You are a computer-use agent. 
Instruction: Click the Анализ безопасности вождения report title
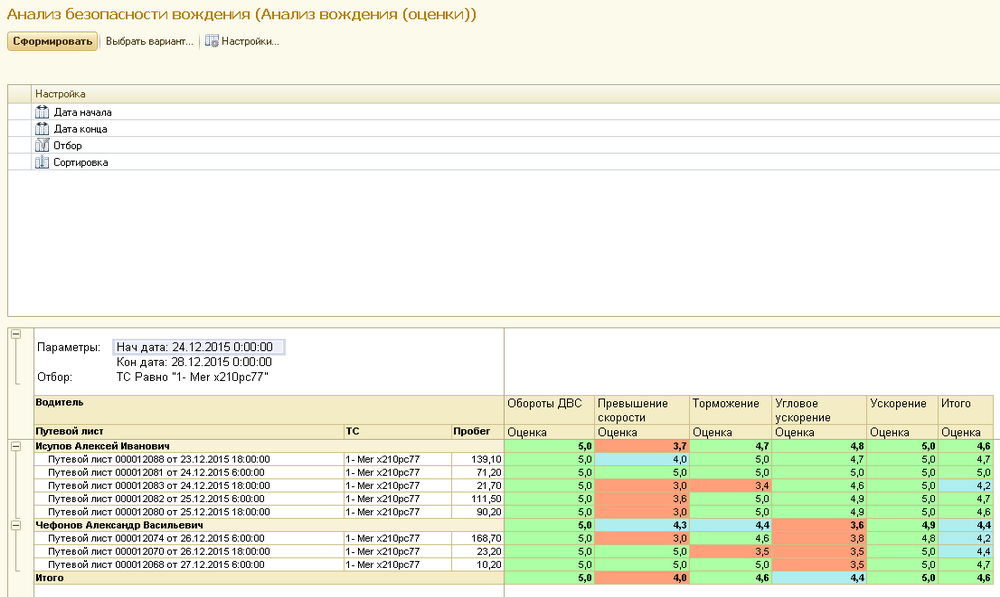pos(242,14)
